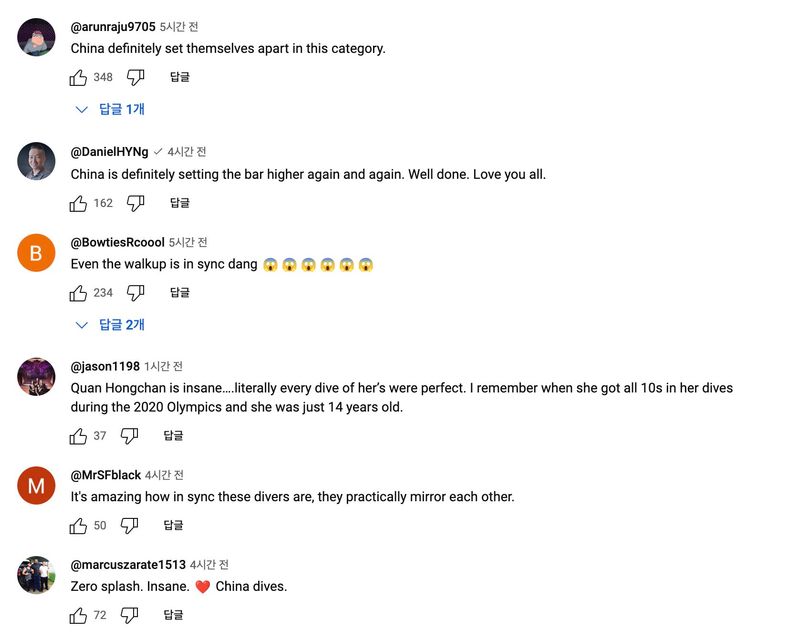This screenshot has height=640, width=788.
Task: Dislike the Quan Hongchan comment by @jason1198
Action: (x=129, y=436)
